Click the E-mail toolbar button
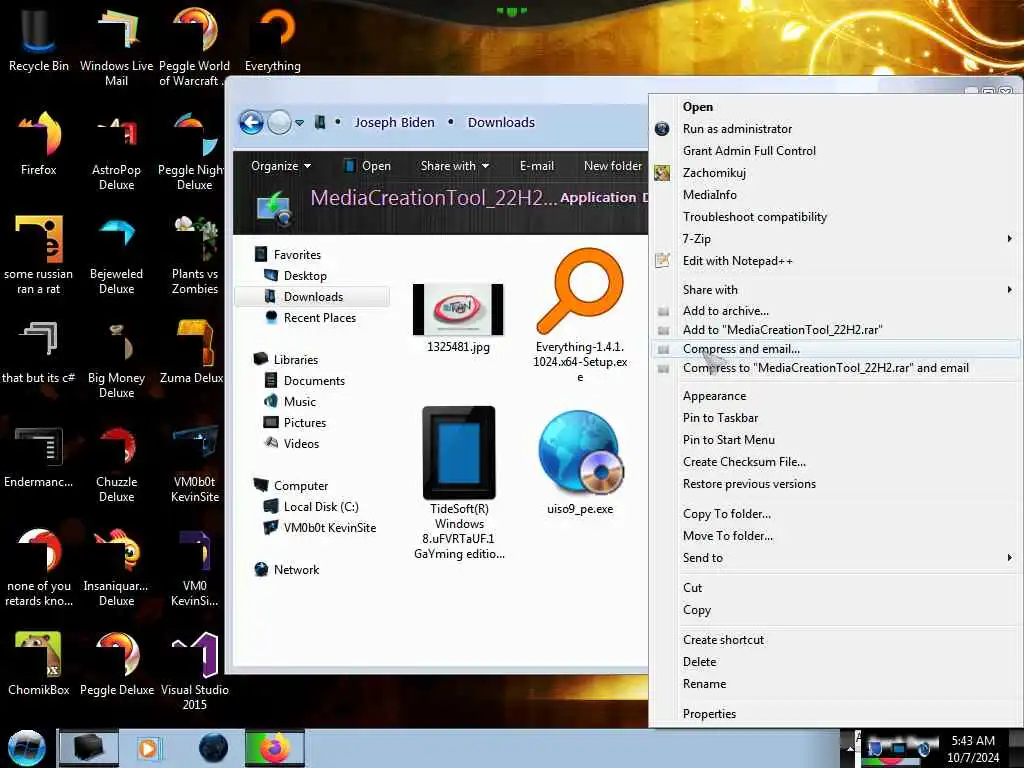This screenshot has width=1024, height=768. click(x=537, y=166)
